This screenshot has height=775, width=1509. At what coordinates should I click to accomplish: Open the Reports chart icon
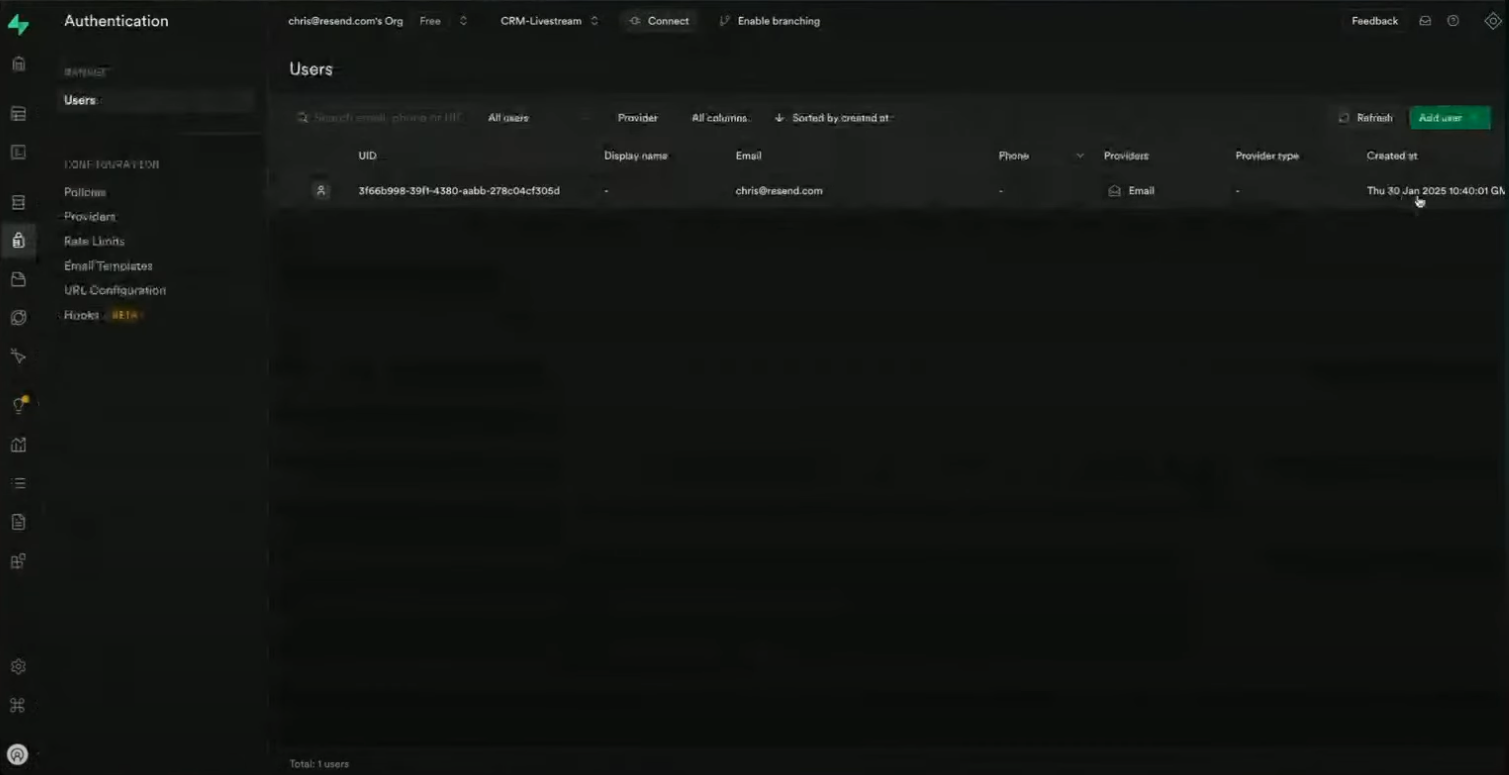18,444
